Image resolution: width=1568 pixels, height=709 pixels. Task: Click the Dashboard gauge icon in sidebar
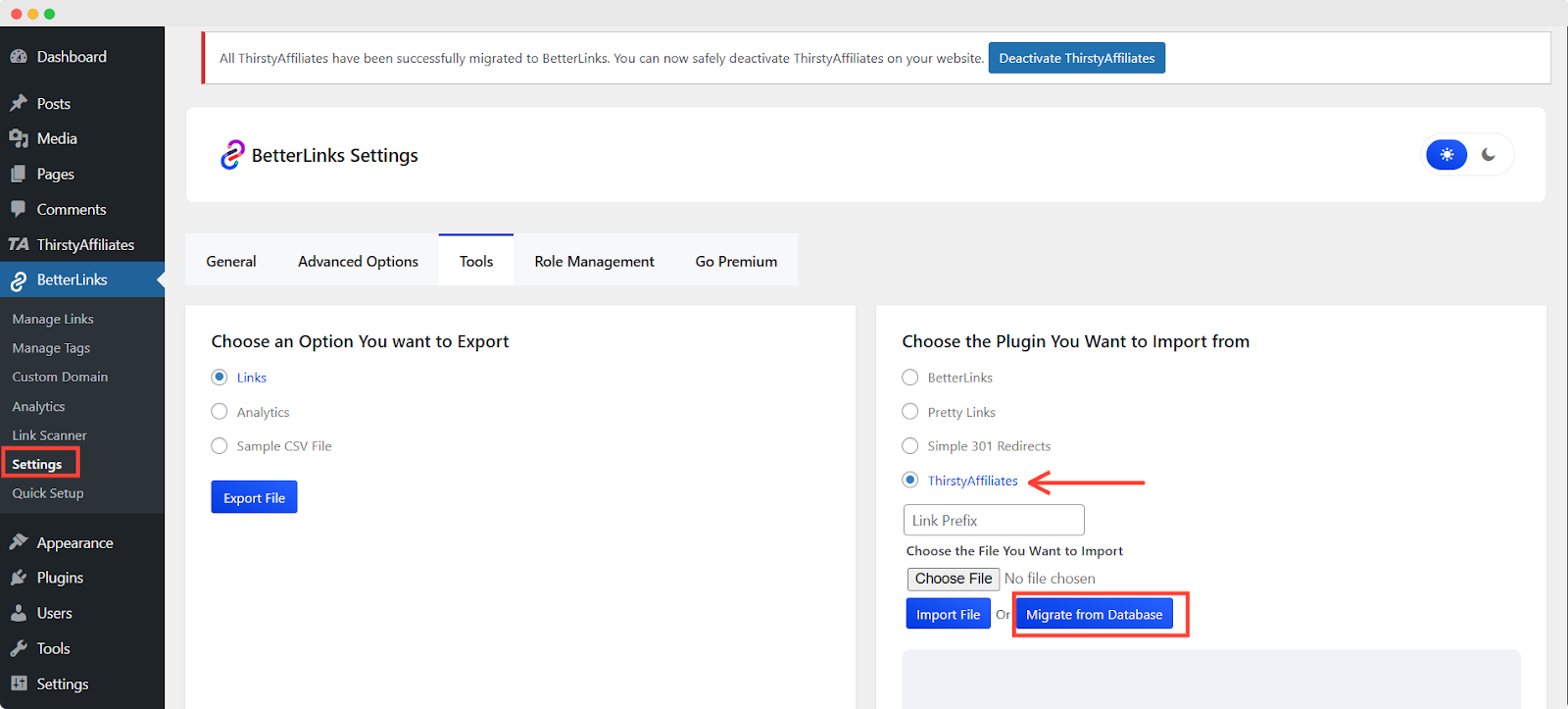(x=19, y=57)
